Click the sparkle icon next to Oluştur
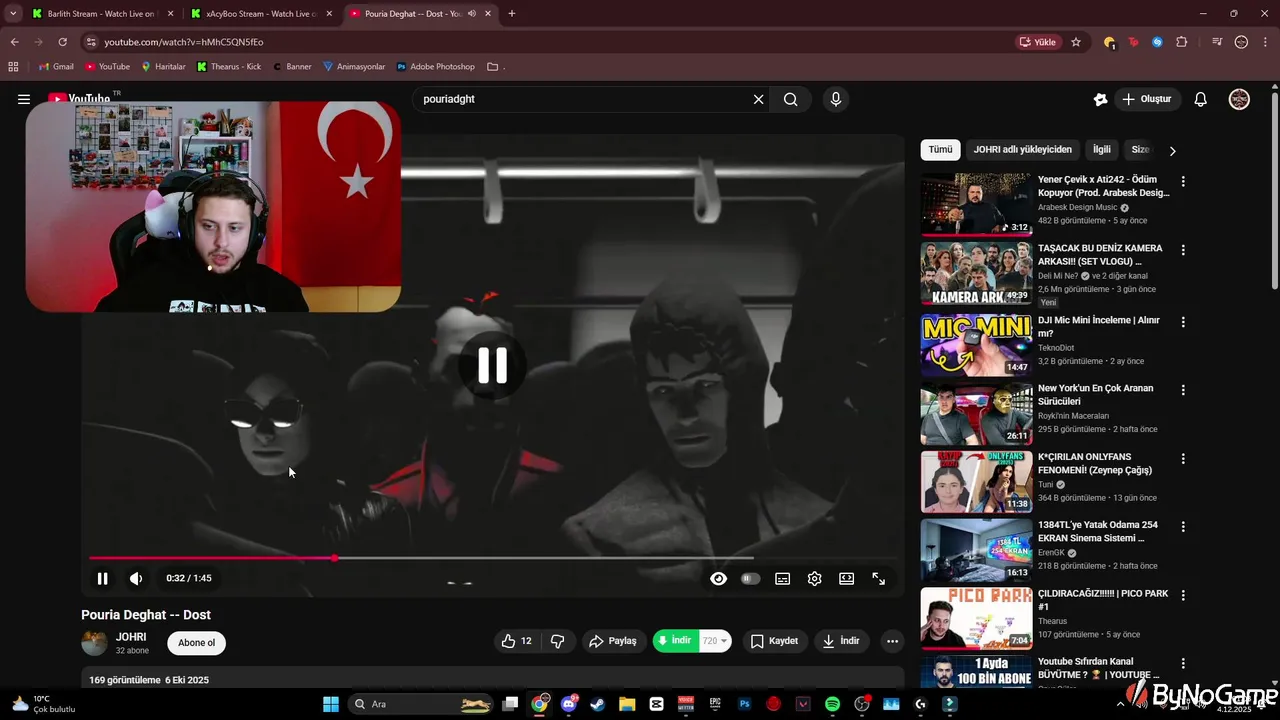 [x=1100, y=99]
